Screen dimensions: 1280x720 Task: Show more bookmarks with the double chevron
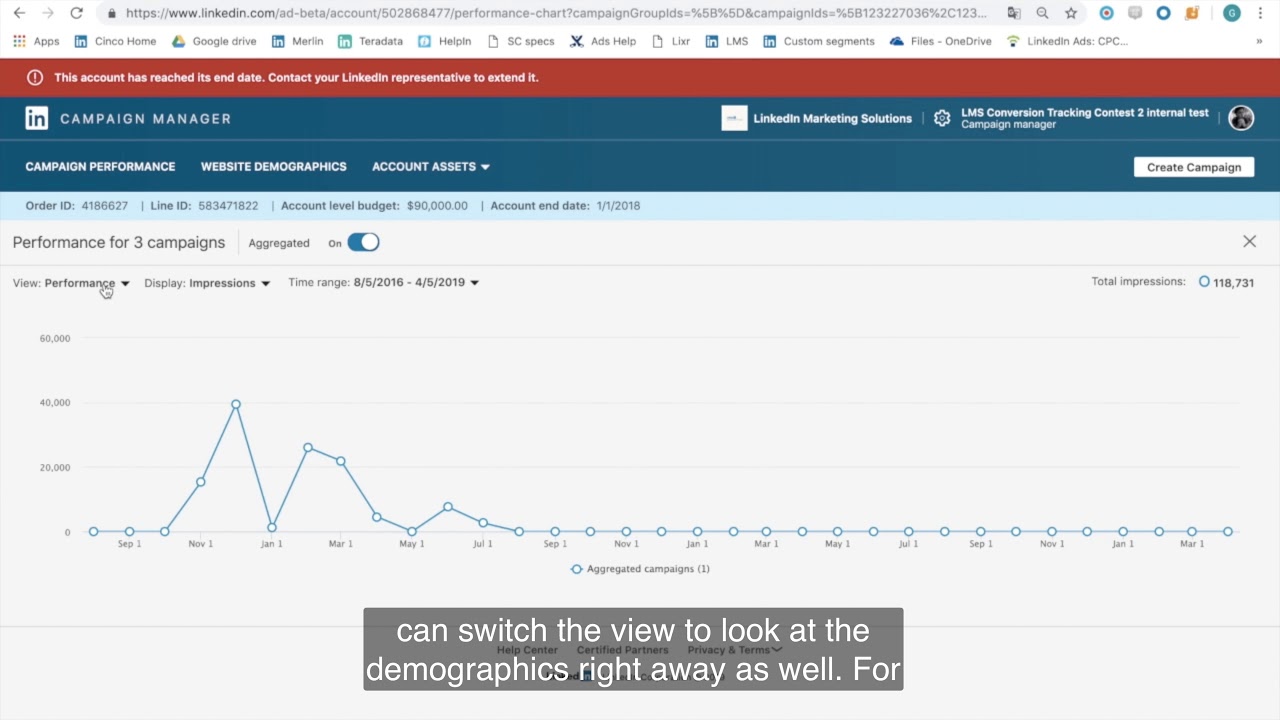tap(1259, 41)
